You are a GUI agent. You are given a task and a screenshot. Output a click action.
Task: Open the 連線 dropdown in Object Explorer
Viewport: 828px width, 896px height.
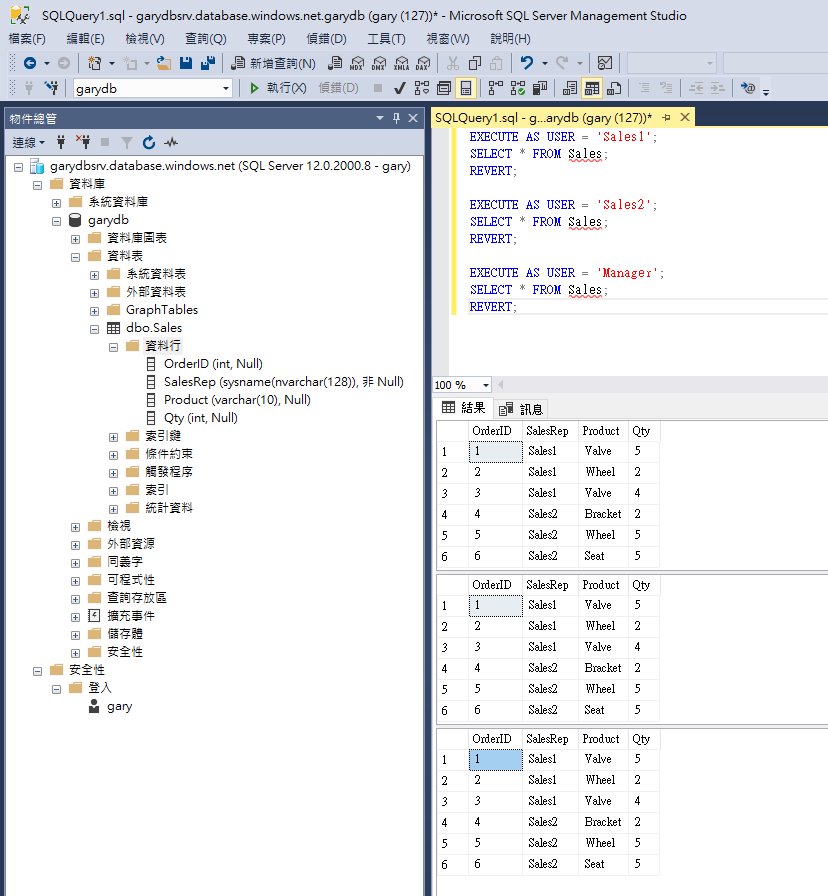29,142
